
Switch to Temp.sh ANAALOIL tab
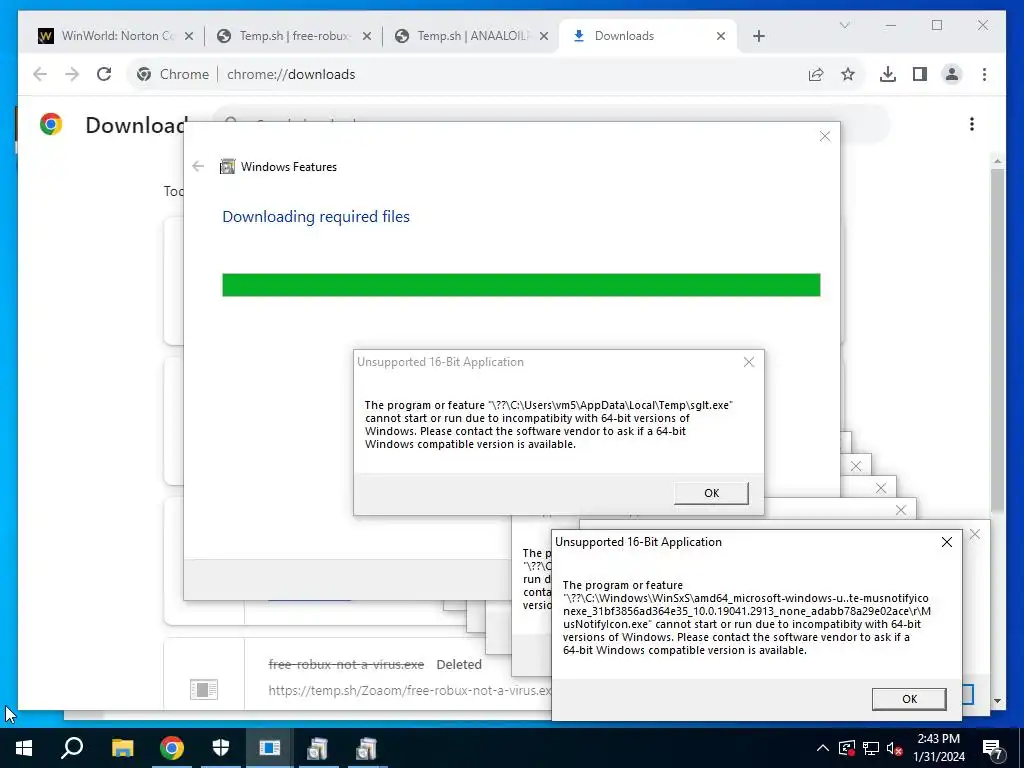[472, 36]
